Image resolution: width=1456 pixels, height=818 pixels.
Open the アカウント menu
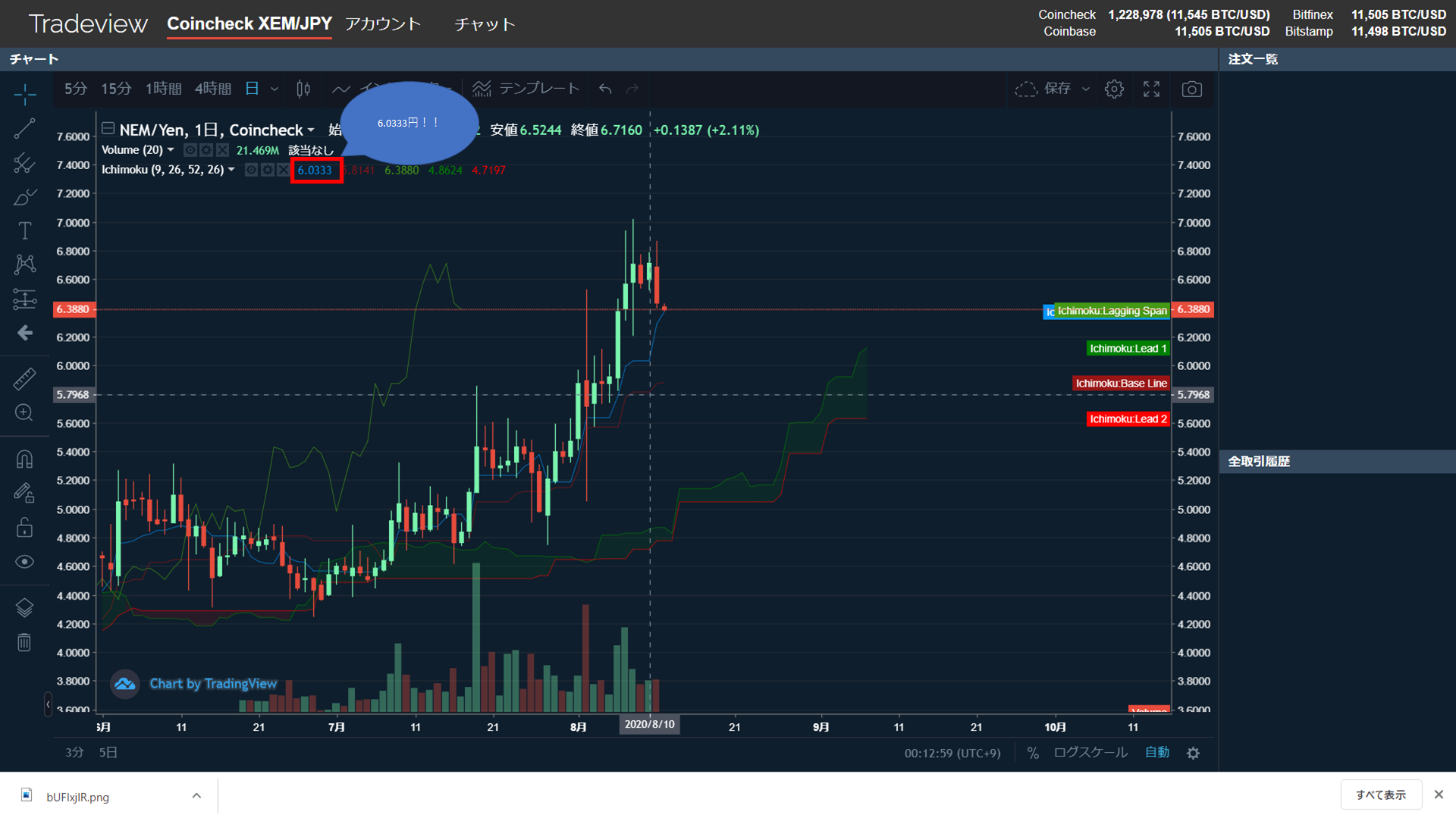tap(383, 24)
